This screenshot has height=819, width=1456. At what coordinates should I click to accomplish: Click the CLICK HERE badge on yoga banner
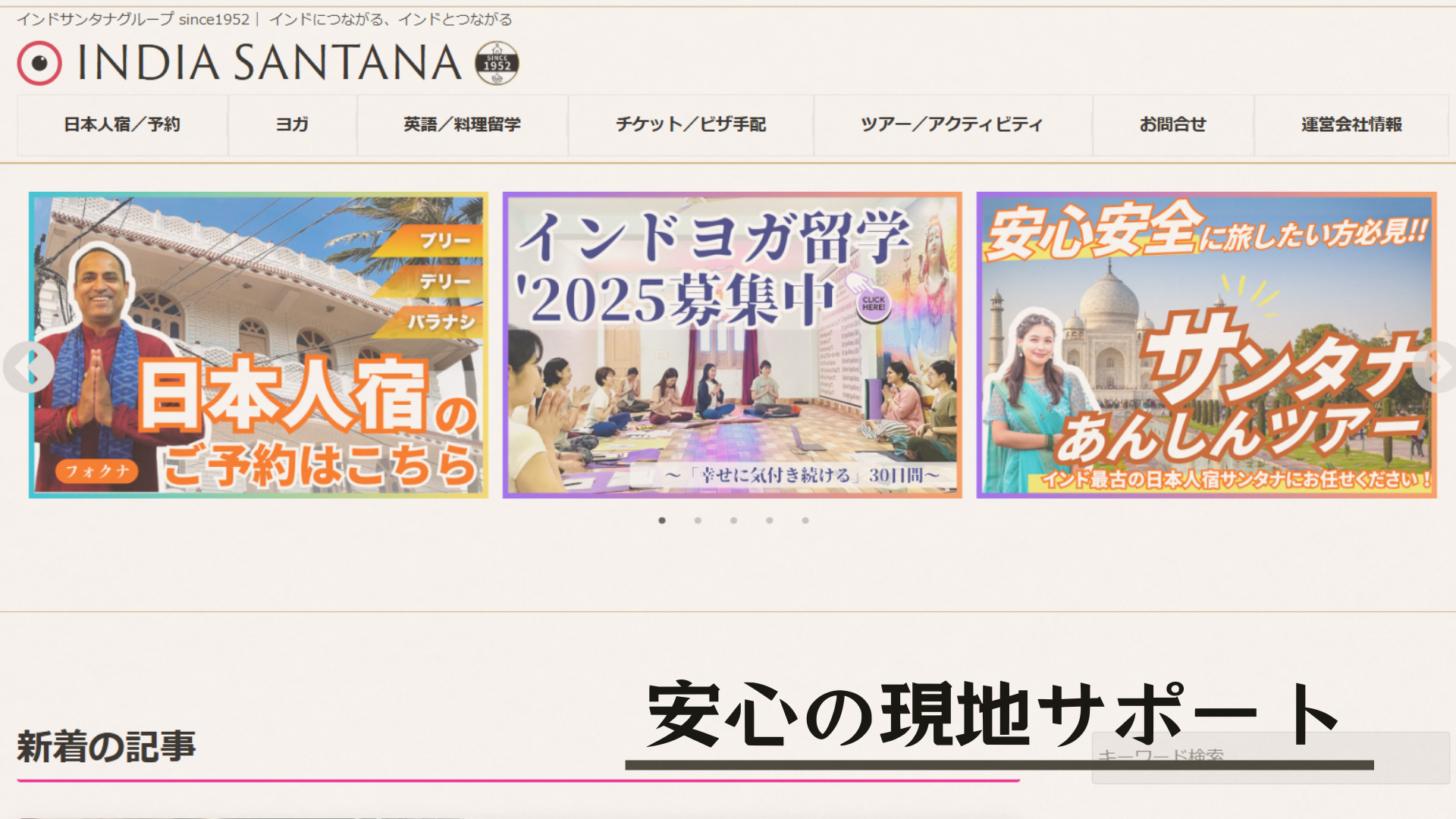click(x=873, y=304)
